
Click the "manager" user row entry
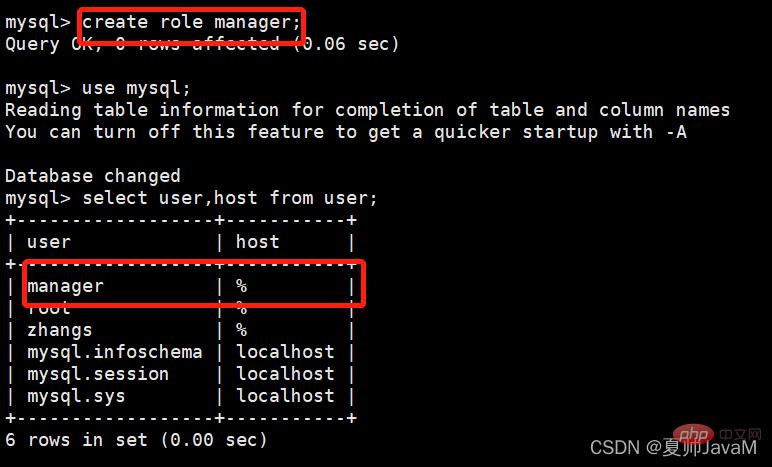pyautogui.click(x=65, y=286)
